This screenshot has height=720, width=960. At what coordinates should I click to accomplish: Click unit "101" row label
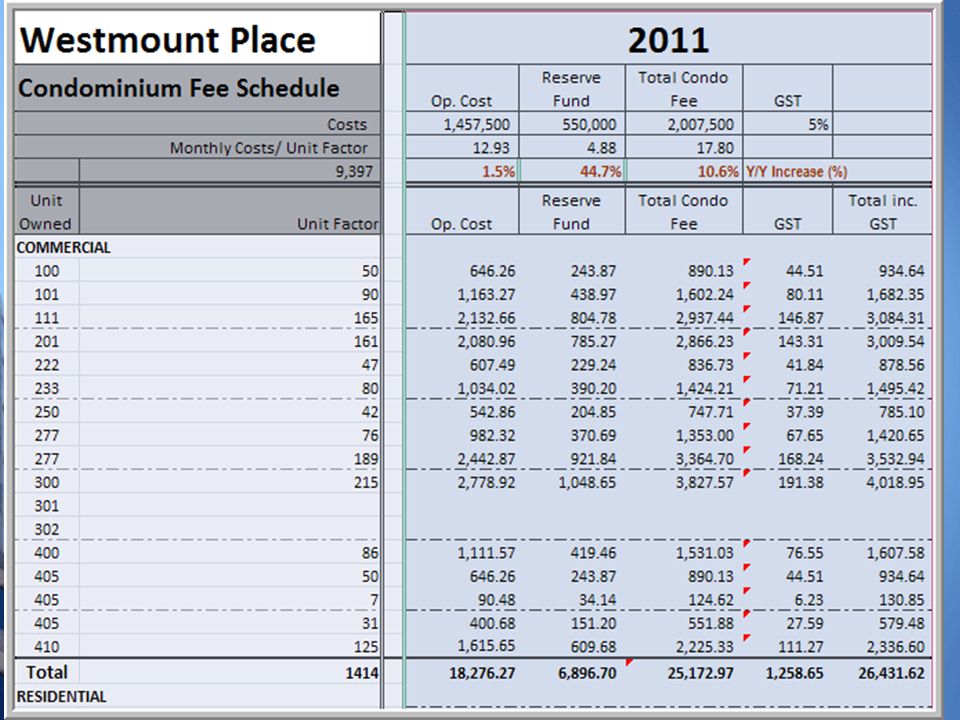(47, 294)
